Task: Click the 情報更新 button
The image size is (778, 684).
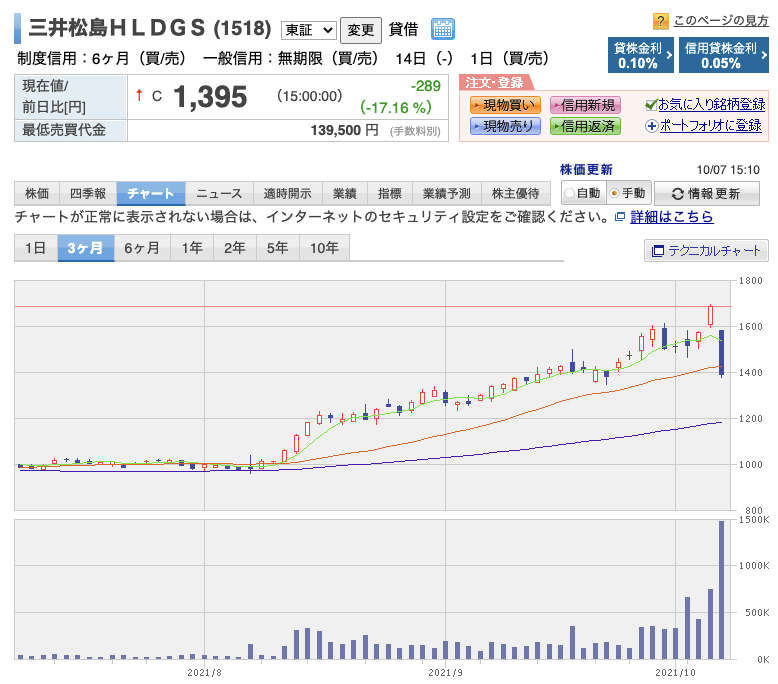Action: (x=707, y=193)
